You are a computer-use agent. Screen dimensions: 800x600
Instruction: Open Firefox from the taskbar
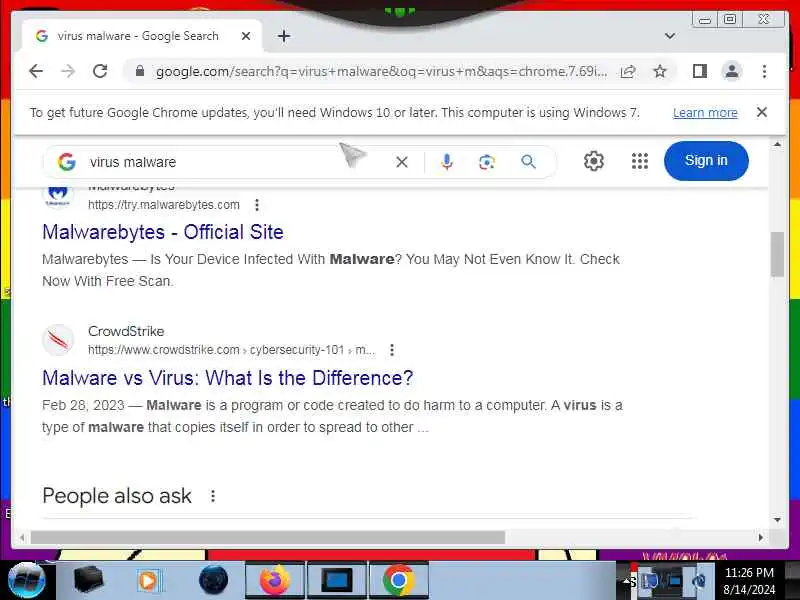[275, 581]
